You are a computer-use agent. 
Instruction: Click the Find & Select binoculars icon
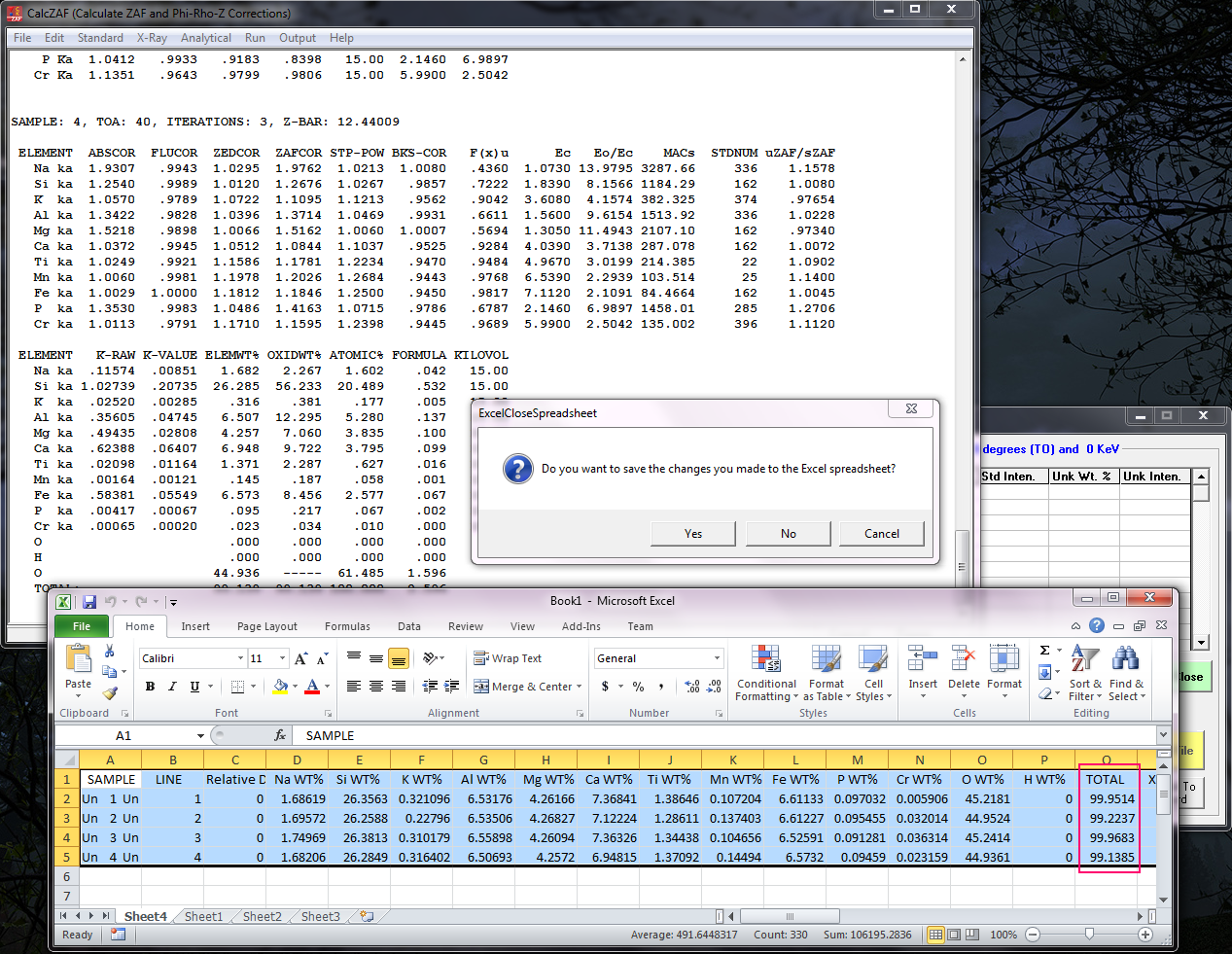pyautogui.click(x=1126, y=660)
